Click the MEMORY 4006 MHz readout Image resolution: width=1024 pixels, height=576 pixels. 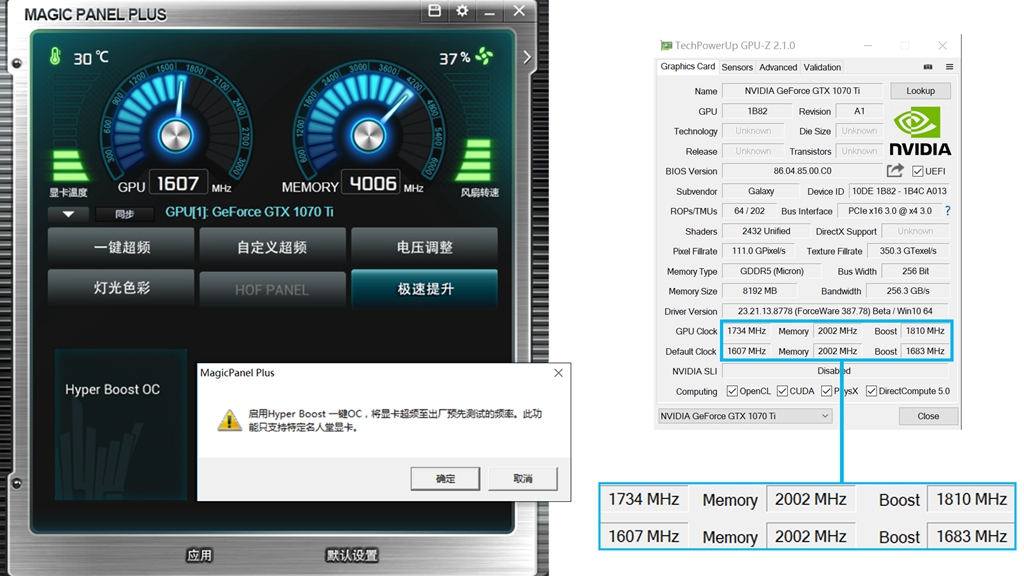pos(372,184)
